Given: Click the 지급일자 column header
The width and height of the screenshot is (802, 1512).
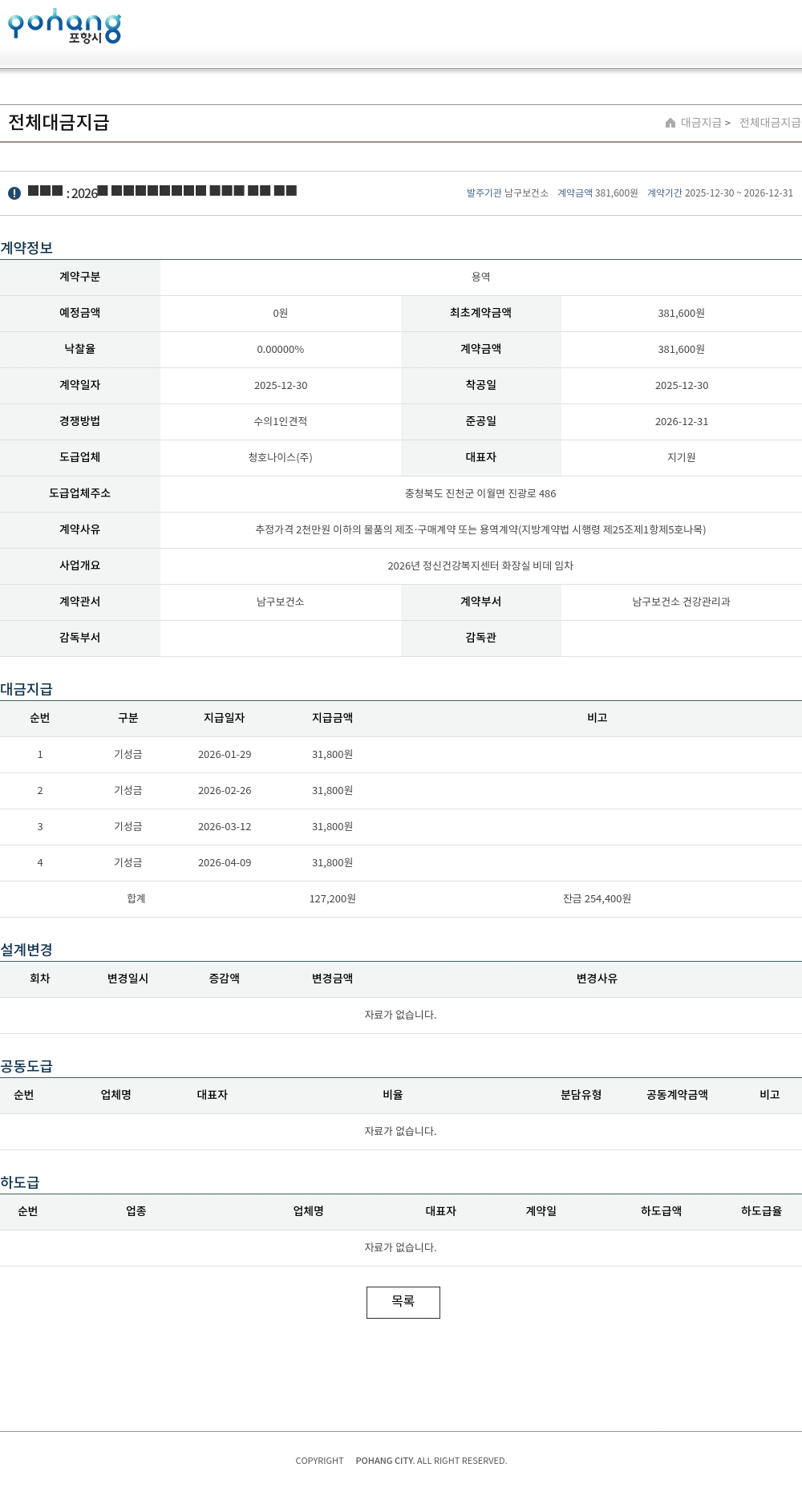Looking at the screenshot, I should pos(224,718).
